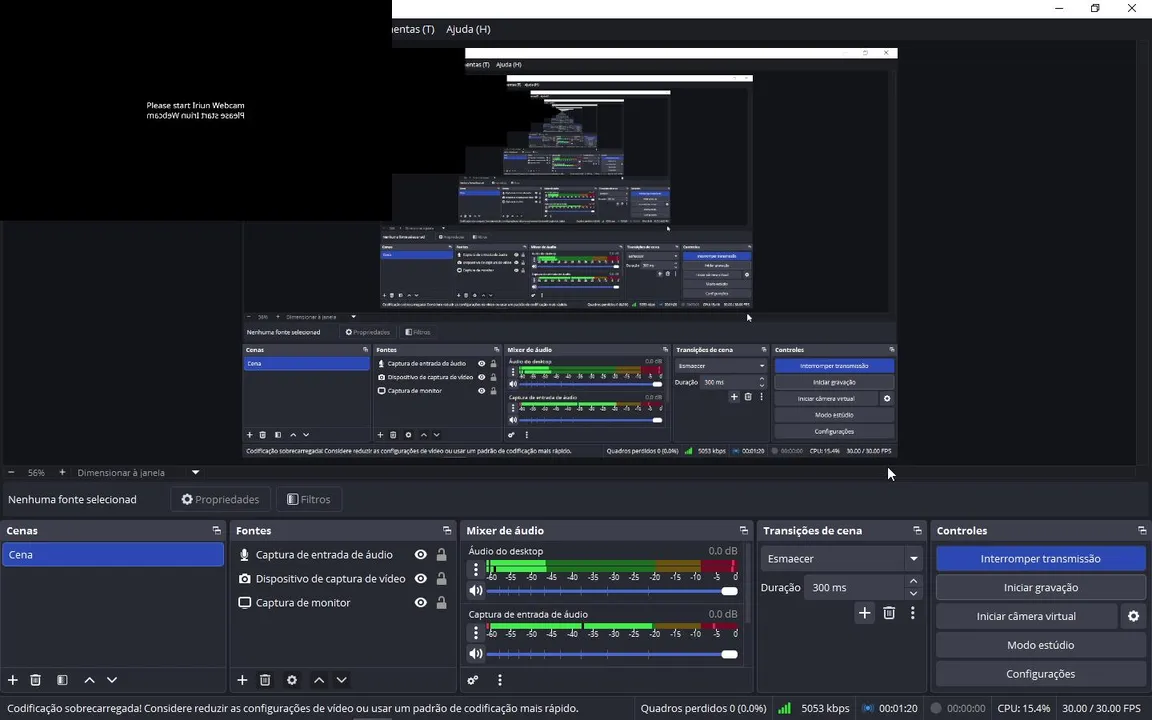Viewport: 1152px width, 720px height.
Task: Mute Captura de entrada de áudio speaker icon
Action: (x=475, y=654)
